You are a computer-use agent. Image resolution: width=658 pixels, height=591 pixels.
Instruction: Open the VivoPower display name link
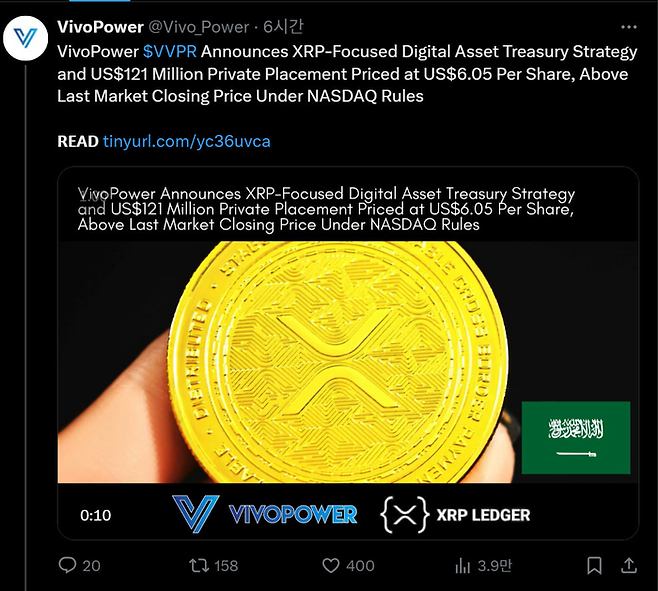point(100,27)
